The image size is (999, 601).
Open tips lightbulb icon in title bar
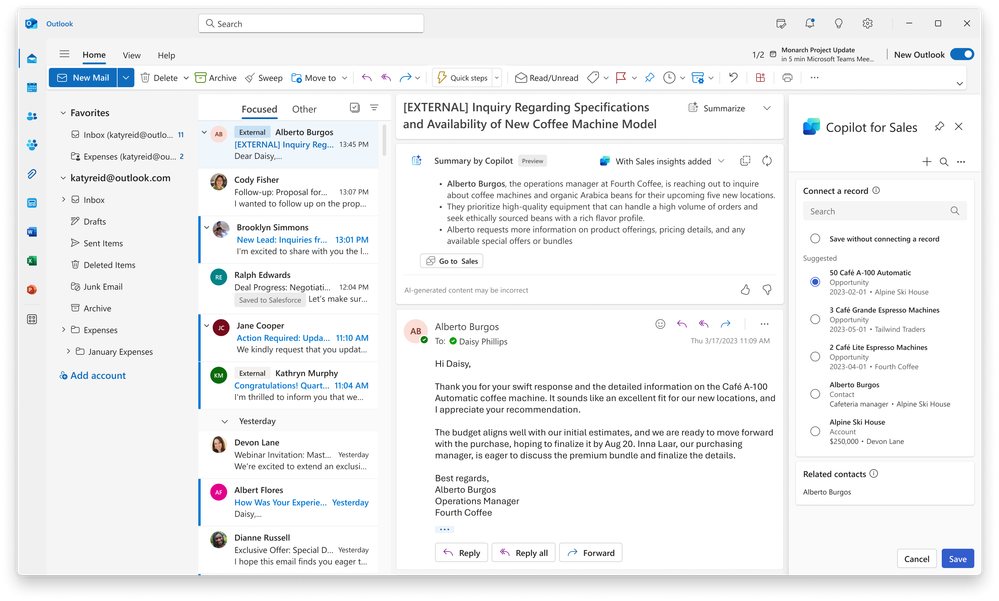coord(838,24)
